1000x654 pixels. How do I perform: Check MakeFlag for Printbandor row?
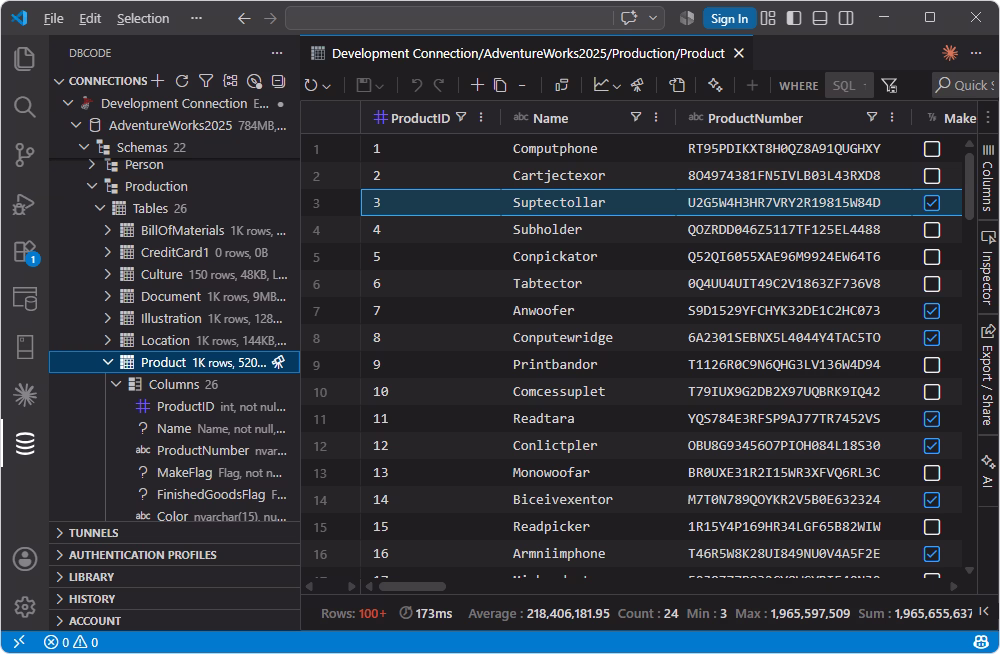click(932, 365)
